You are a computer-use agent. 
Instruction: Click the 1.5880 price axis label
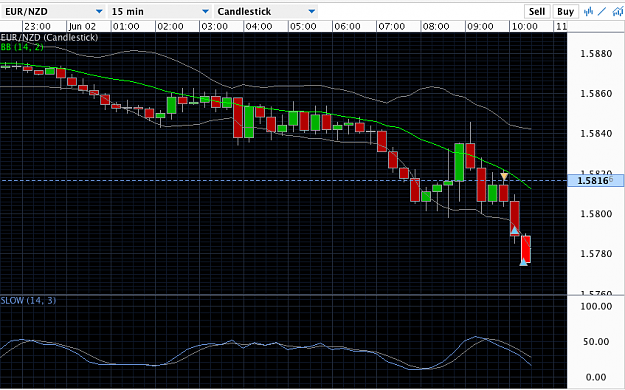[596, 54]
